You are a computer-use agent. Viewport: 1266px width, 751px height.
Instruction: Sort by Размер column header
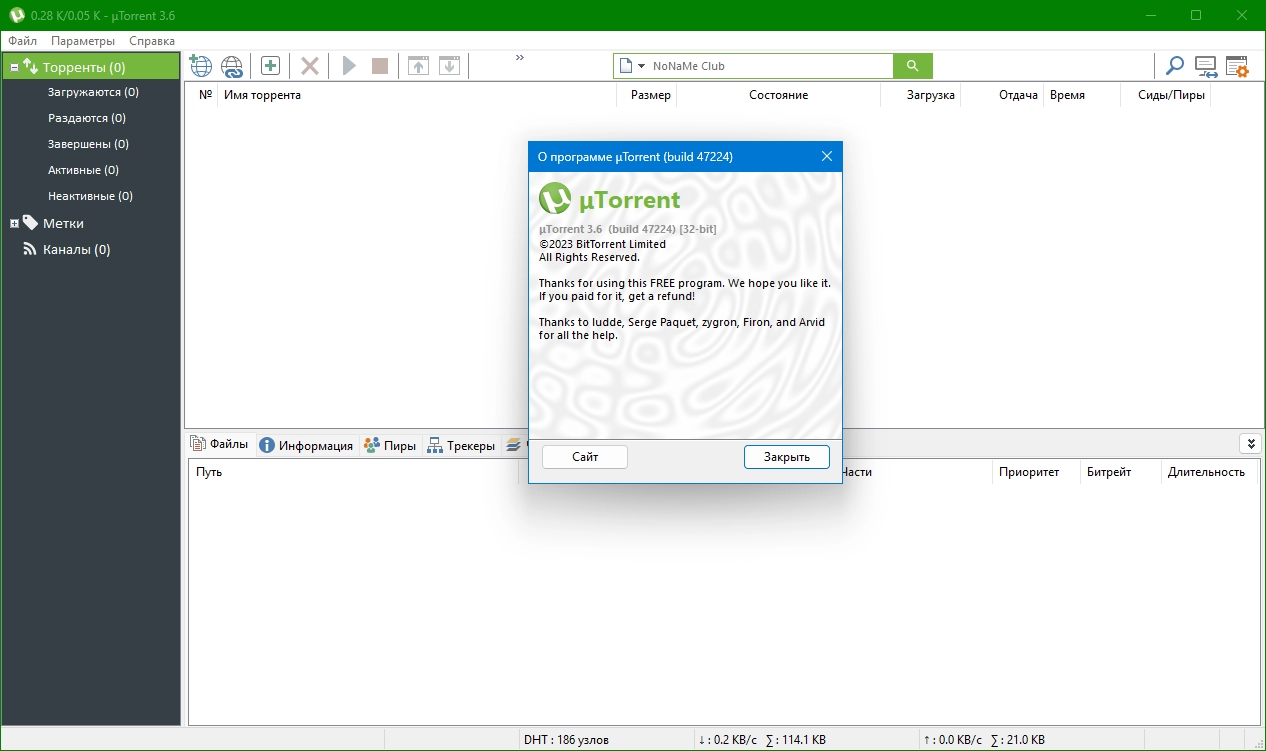(x=648, y=95)
